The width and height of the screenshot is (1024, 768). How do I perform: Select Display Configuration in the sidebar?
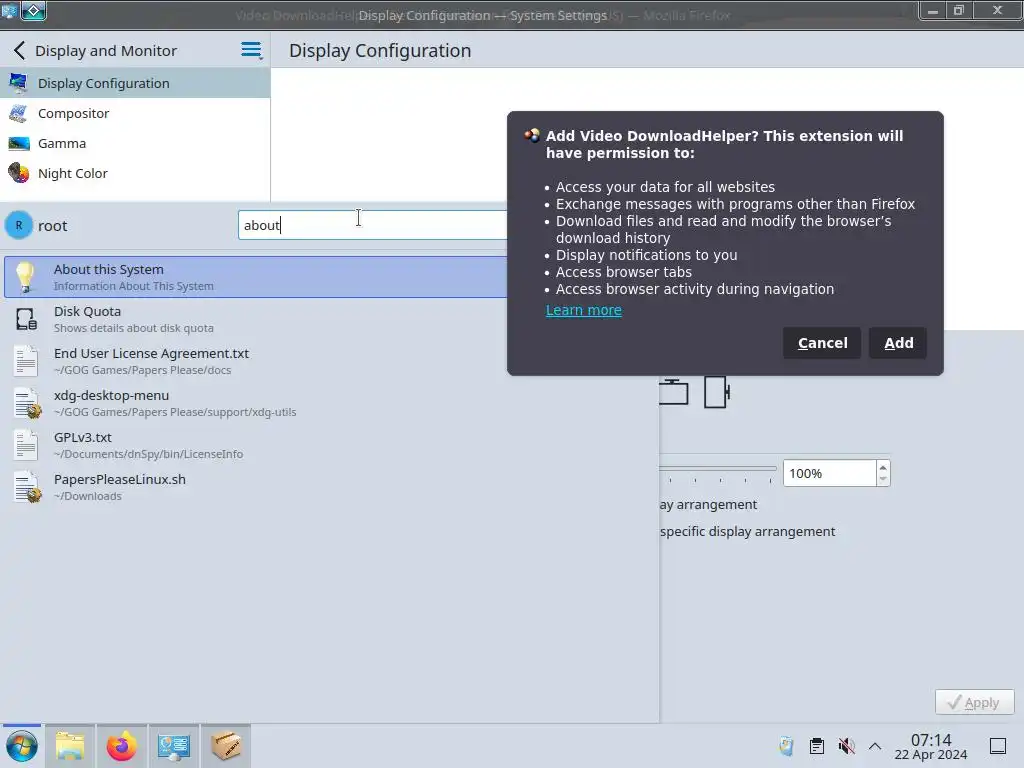135,83
